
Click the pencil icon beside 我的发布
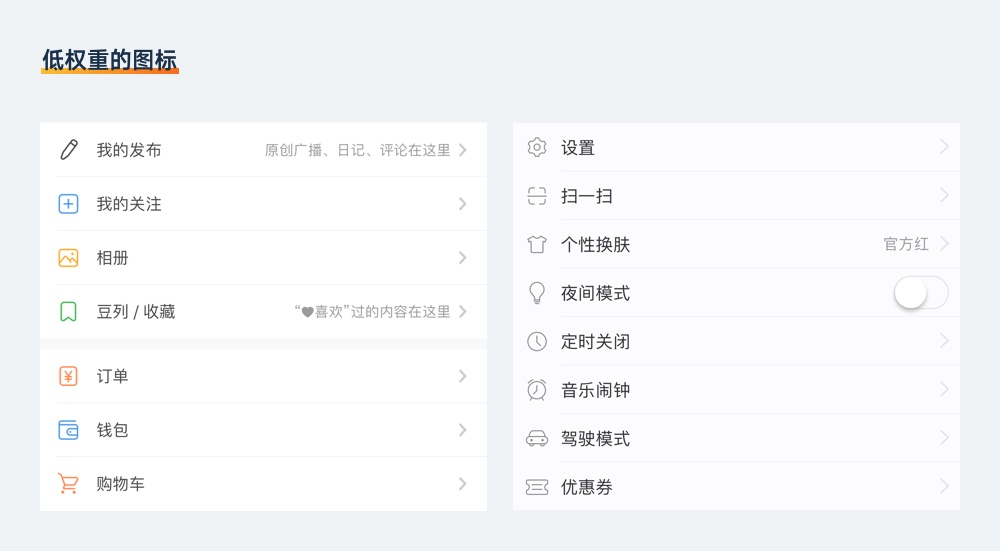click(x=68, y=150)
